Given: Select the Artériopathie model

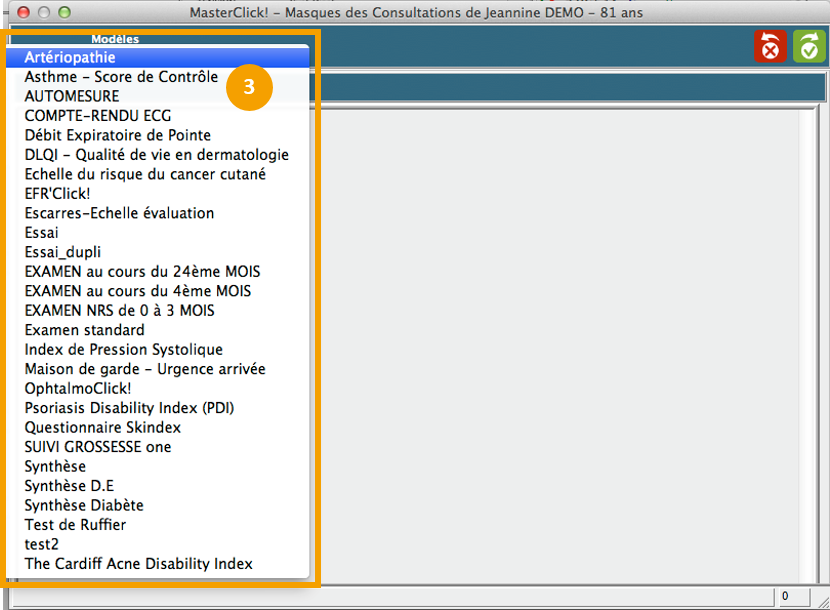Looking at the screenshot, I should point(70,58).
